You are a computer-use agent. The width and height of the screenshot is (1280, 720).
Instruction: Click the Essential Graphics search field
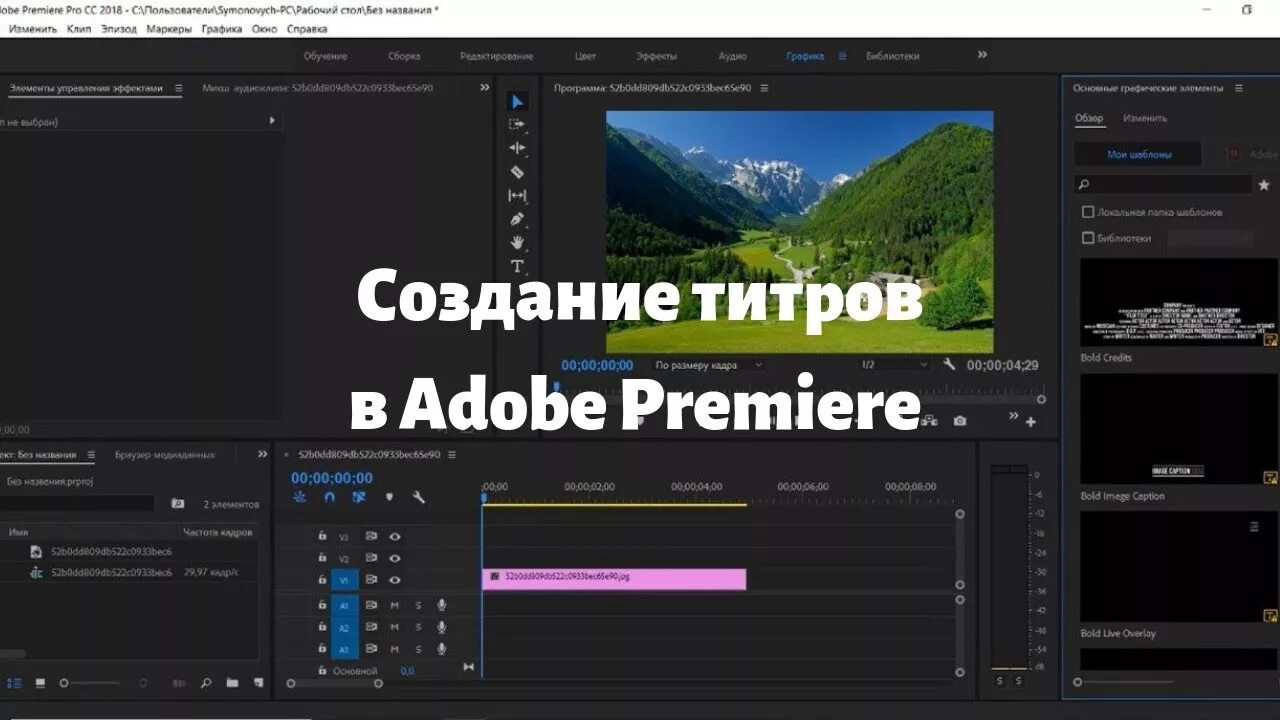(x=1163, y=185)
